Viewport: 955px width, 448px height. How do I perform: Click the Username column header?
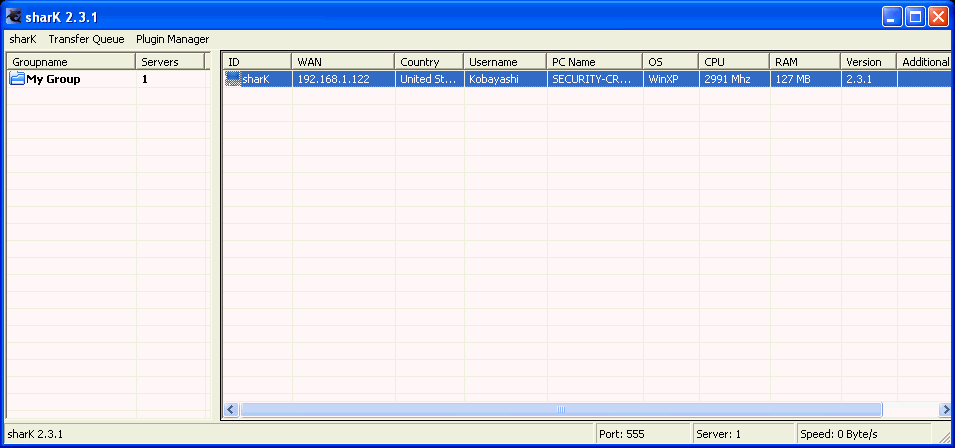(505, 62)
